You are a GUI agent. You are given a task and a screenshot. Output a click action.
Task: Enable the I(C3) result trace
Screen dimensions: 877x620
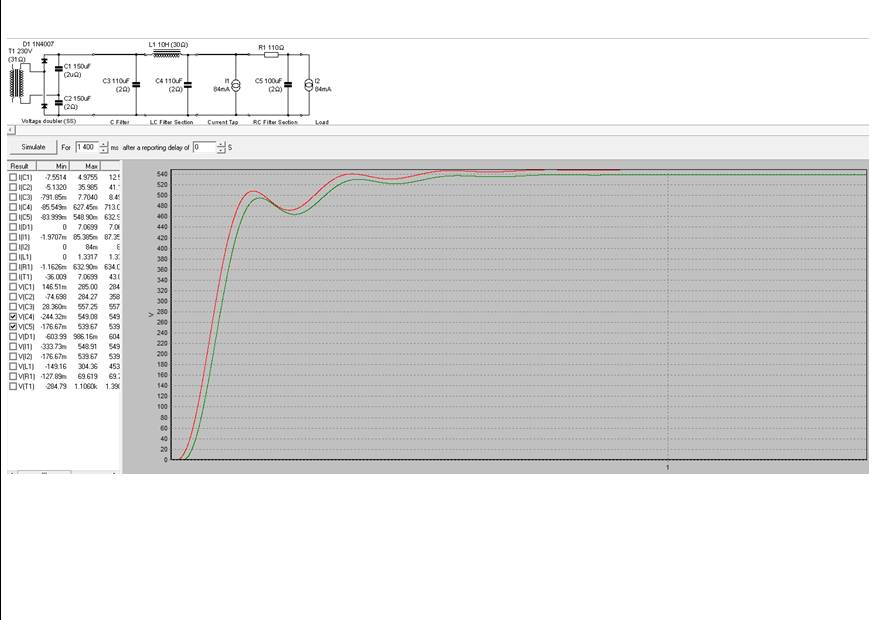[x=13, y=197]
